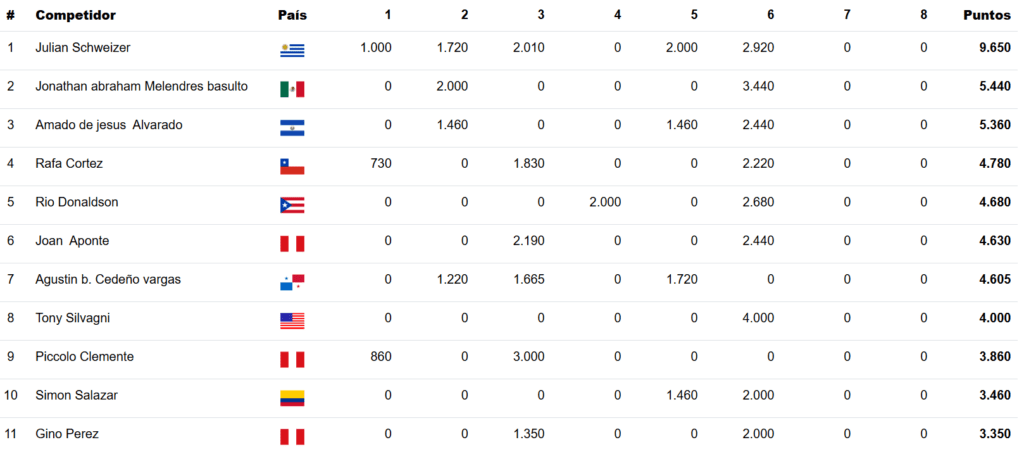This screenshot has height=454, width=1024.
Task: Click Piccolo Clemente's event 3 score 3.000
Action: 528,356
